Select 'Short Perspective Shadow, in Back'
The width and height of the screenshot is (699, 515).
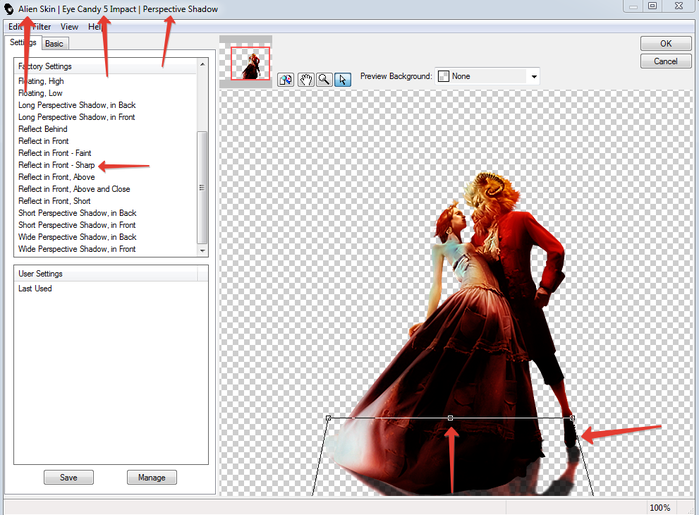[x=77, y=213]
